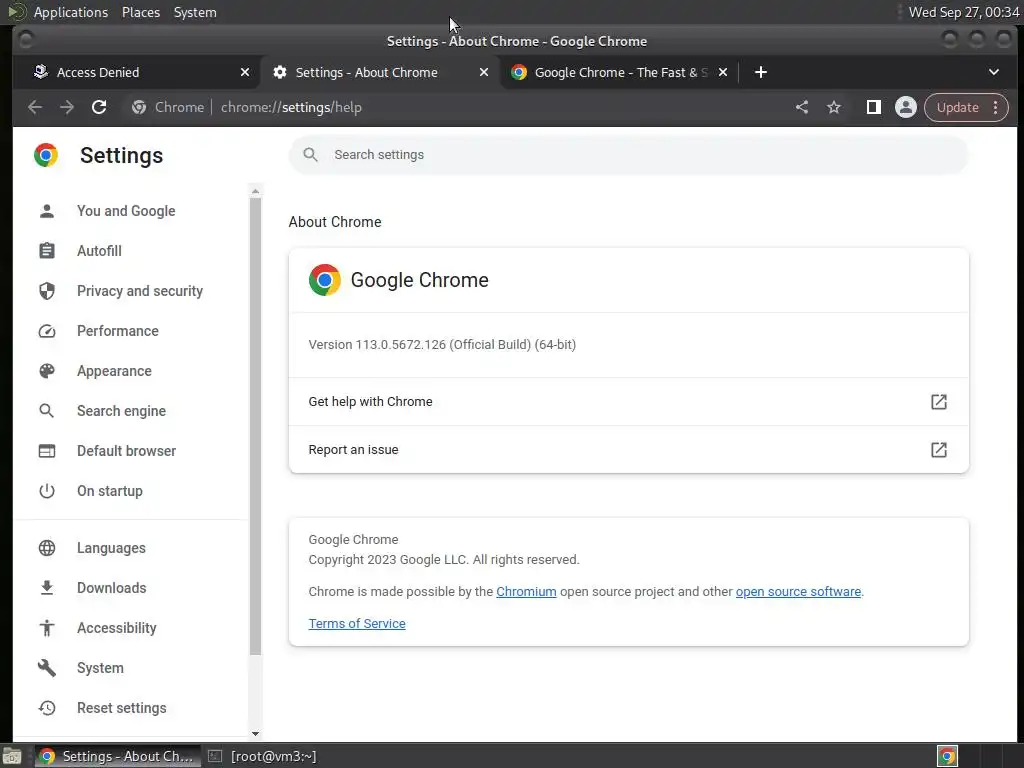
Task: Click the Report an issue row
Action: [x=628, y=449]
